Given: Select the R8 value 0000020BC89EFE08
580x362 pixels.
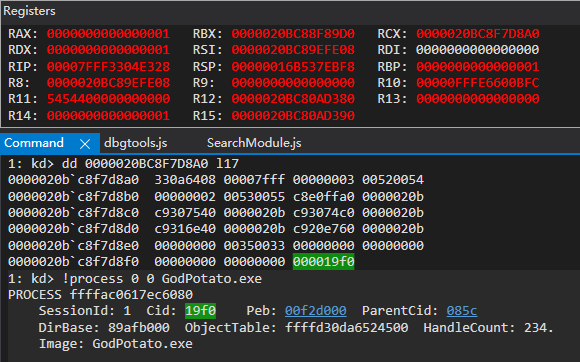Looking at the screenshot, I should 108,82.
